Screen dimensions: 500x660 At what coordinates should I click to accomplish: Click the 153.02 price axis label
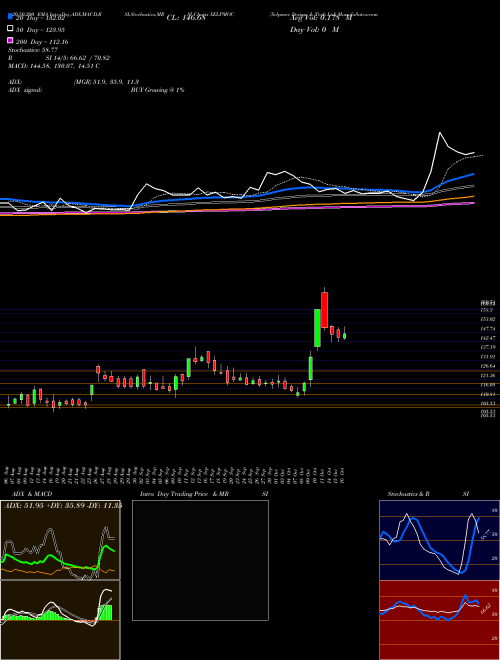489,319
